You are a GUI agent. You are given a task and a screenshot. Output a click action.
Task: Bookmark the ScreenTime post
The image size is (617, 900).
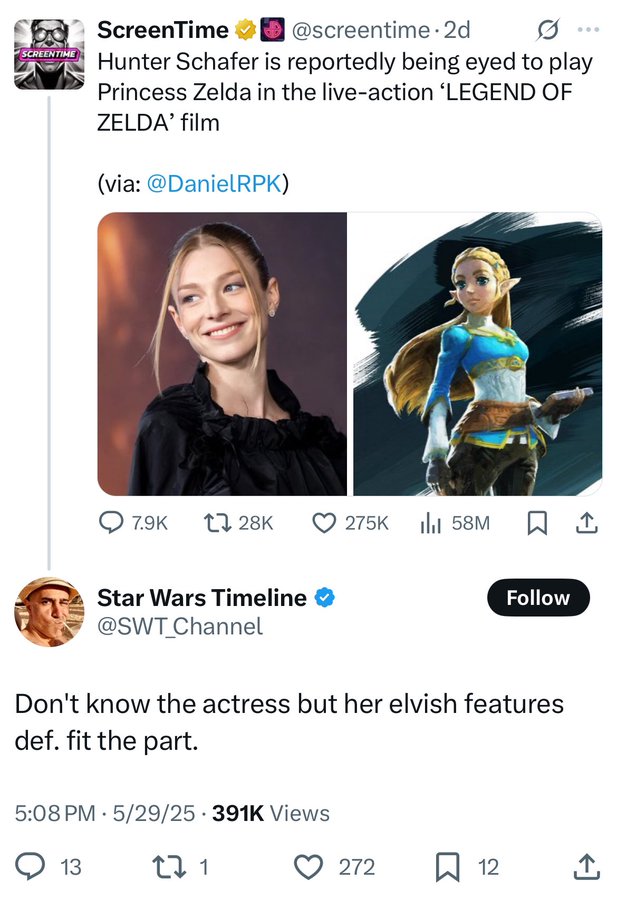point(536,523)
